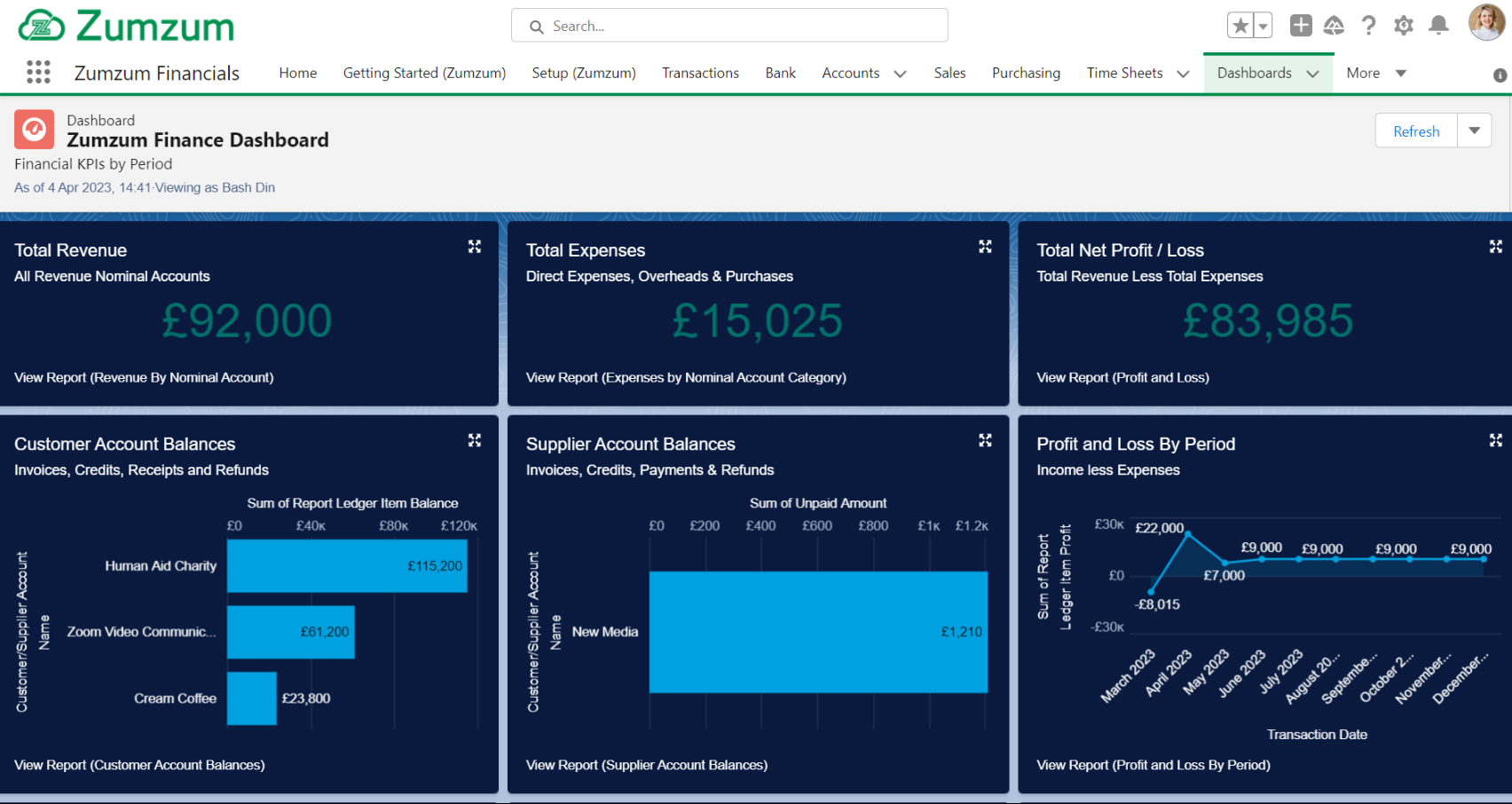This screenshot has width=1512, height=804.
Task: Open the dropdown beside Refresh
Action: tap(1474, 131)
